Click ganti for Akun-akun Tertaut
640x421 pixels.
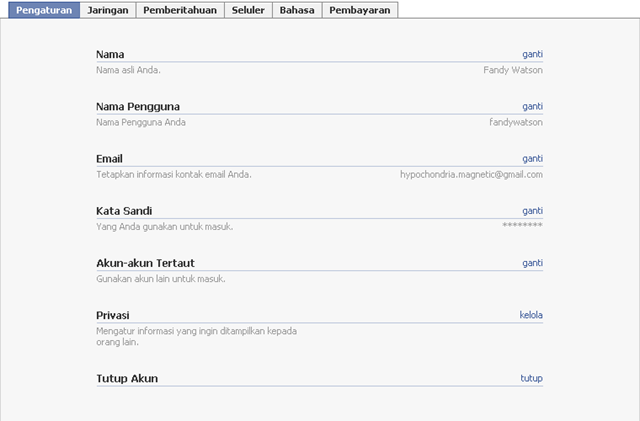pyautogui.click(x=532, y=263)
